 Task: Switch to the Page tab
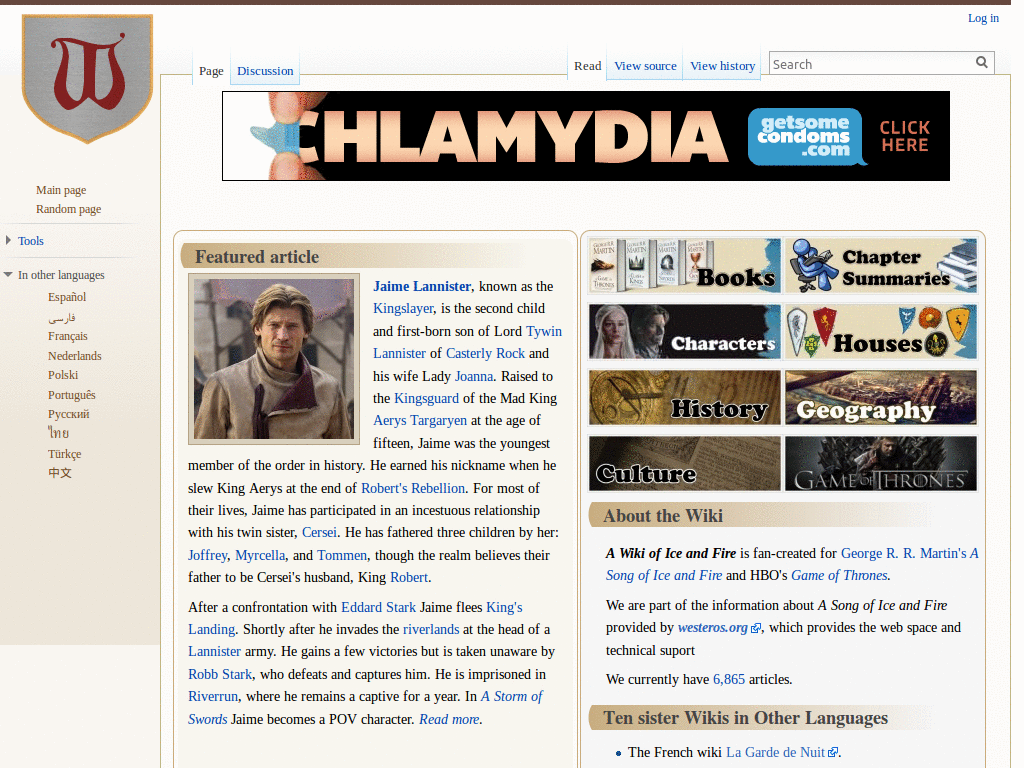click(x=211, y=71)
